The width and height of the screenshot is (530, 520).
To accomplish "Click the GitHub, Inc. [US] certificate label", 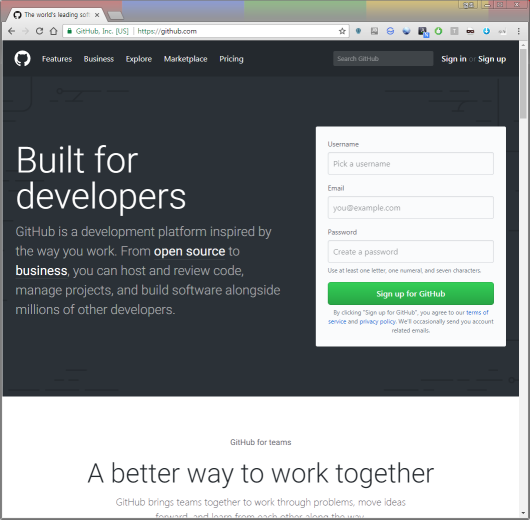I will pos(102,31).
